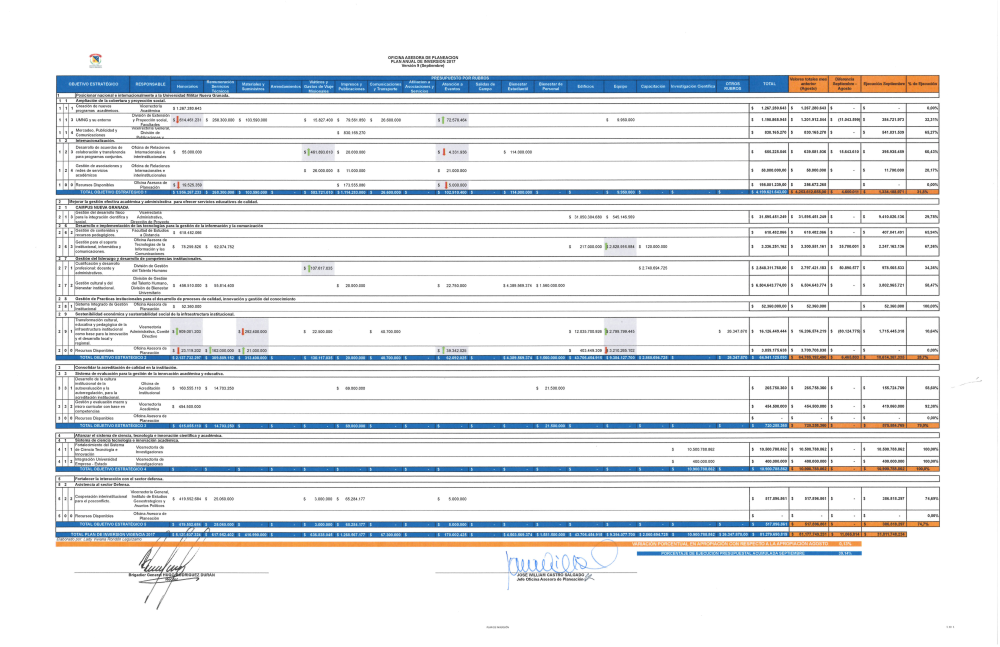Click the 'Internacionalización.' section heading
Image resolution: width=1000 pixels, height=647 pixels.
(95, 140)
